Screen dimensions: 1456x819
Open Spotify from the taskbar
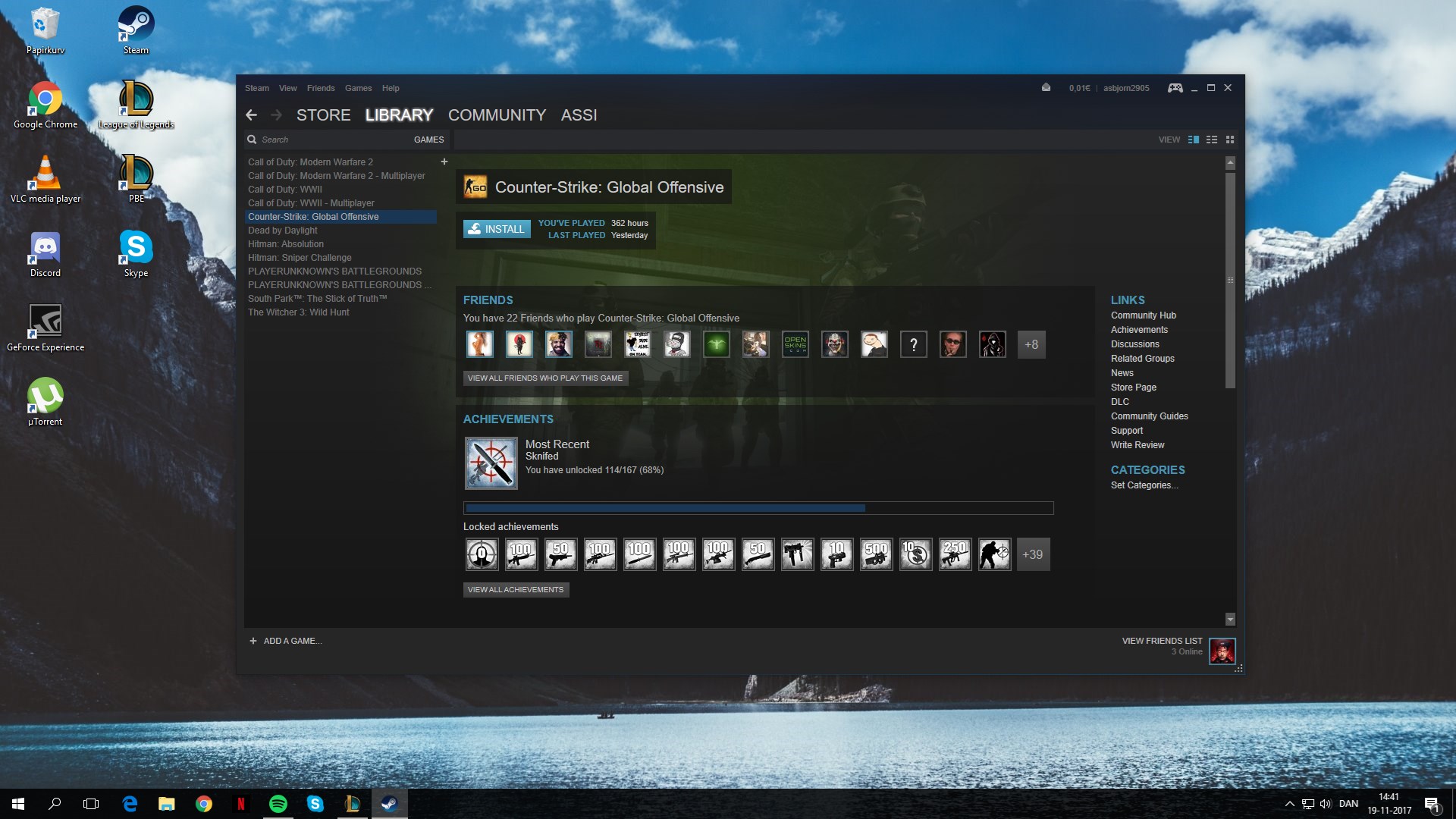click(x=278, y=804)
